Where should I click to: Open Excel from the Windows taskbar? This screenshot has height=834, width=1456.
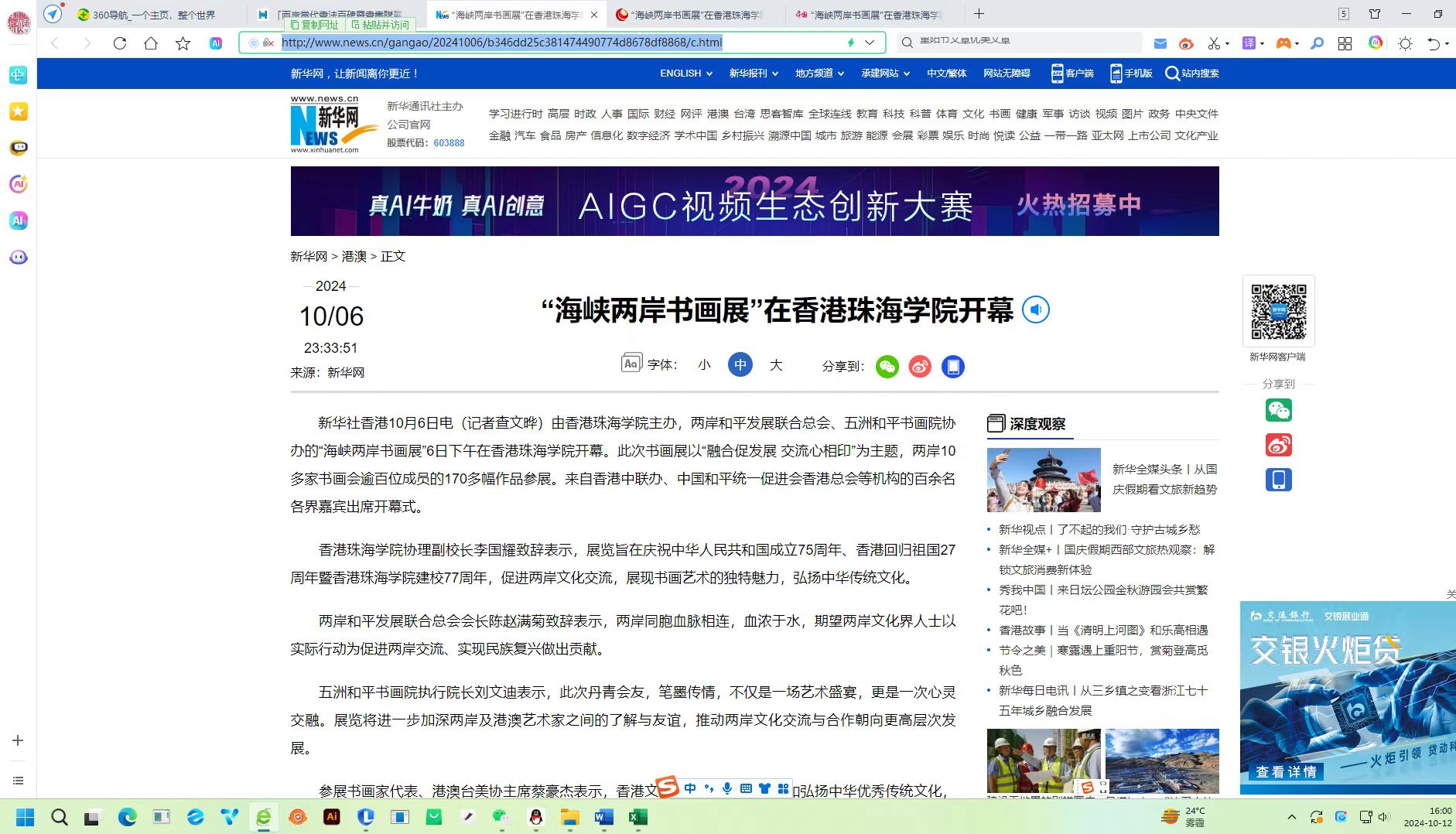click(x=637, y=817)
